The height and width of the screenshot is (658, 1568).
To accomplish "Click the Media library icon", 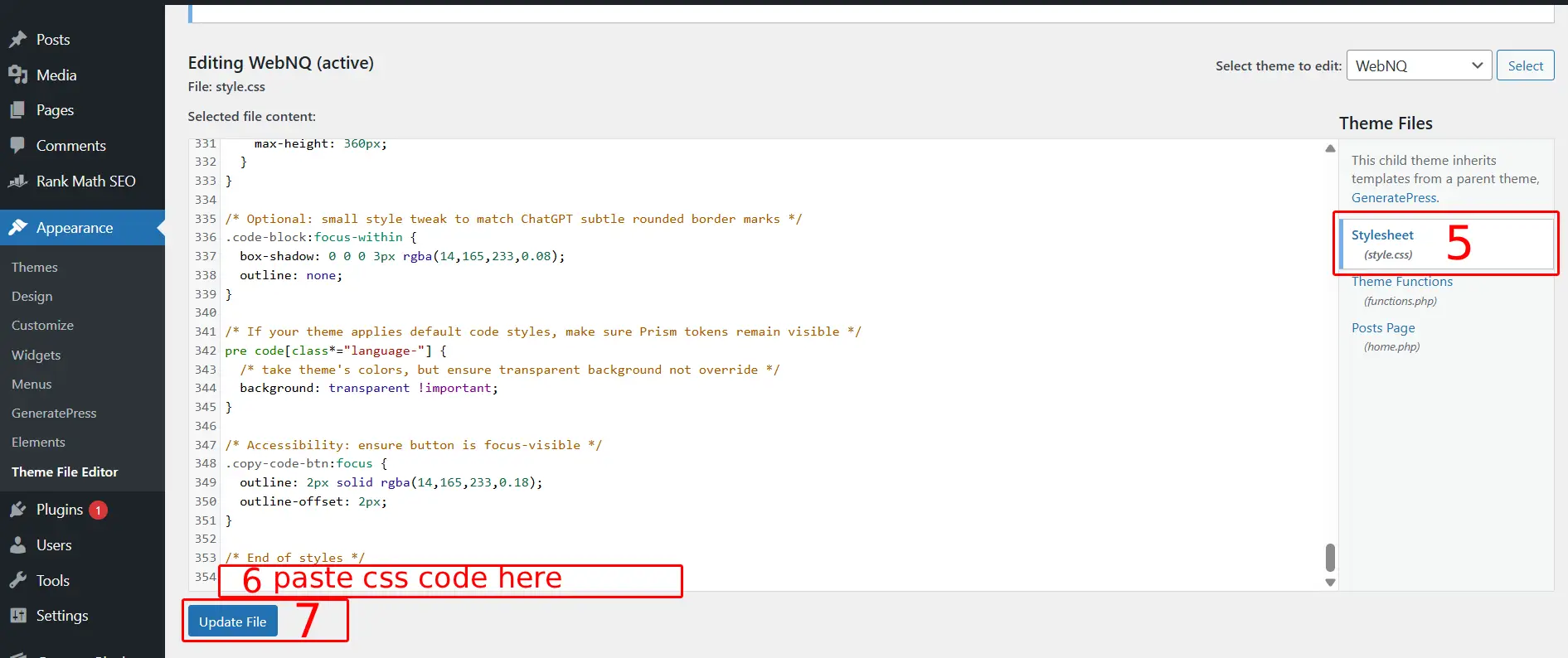I will tap(18, 75).
